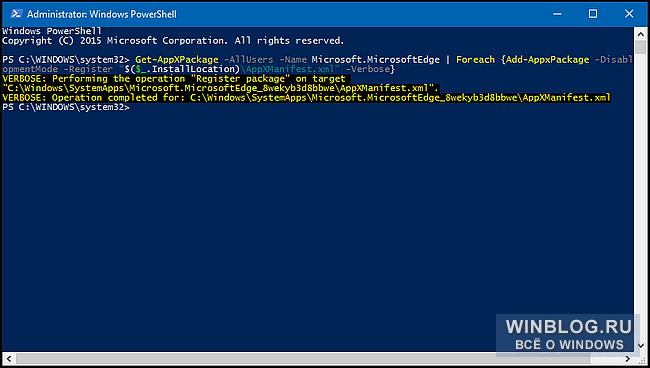Click the Administrator: Windows PowerShell title text
Viewport: 650px width, 368px height.
pos(102,14)
